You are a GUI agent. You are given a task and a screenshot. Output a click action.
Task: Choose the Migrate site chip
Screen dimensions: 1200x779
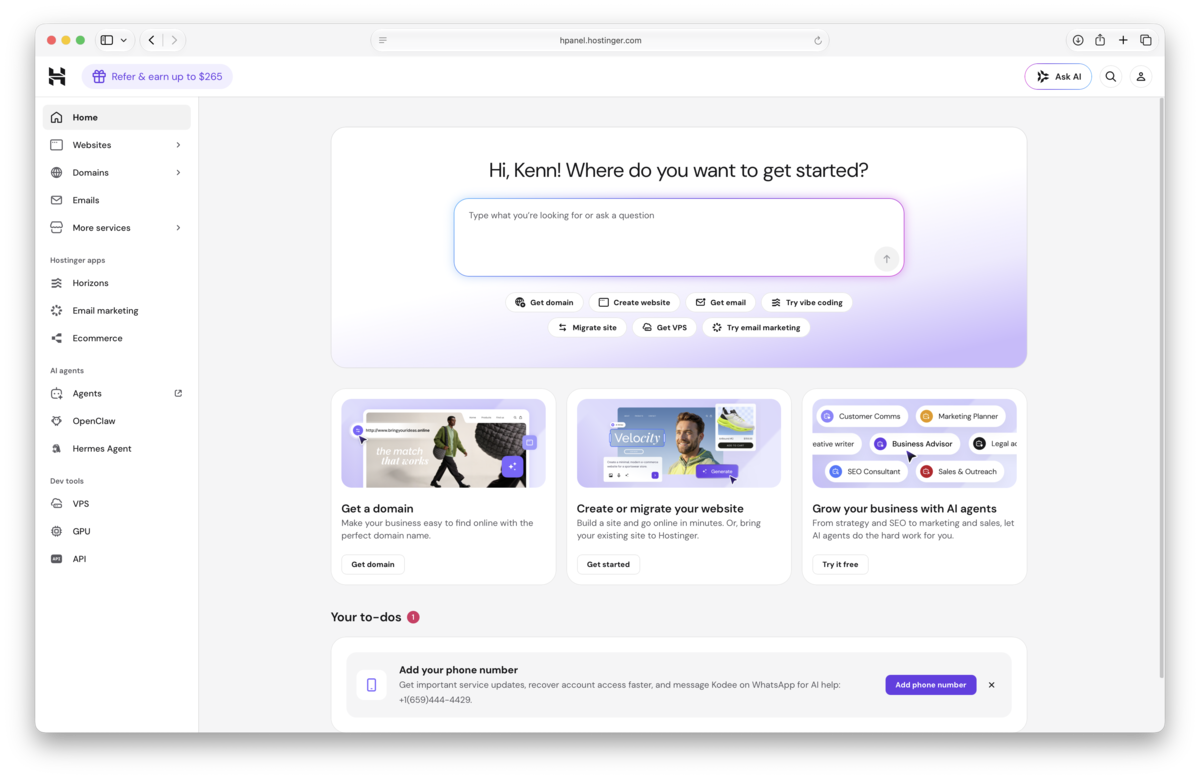[587, 327]
